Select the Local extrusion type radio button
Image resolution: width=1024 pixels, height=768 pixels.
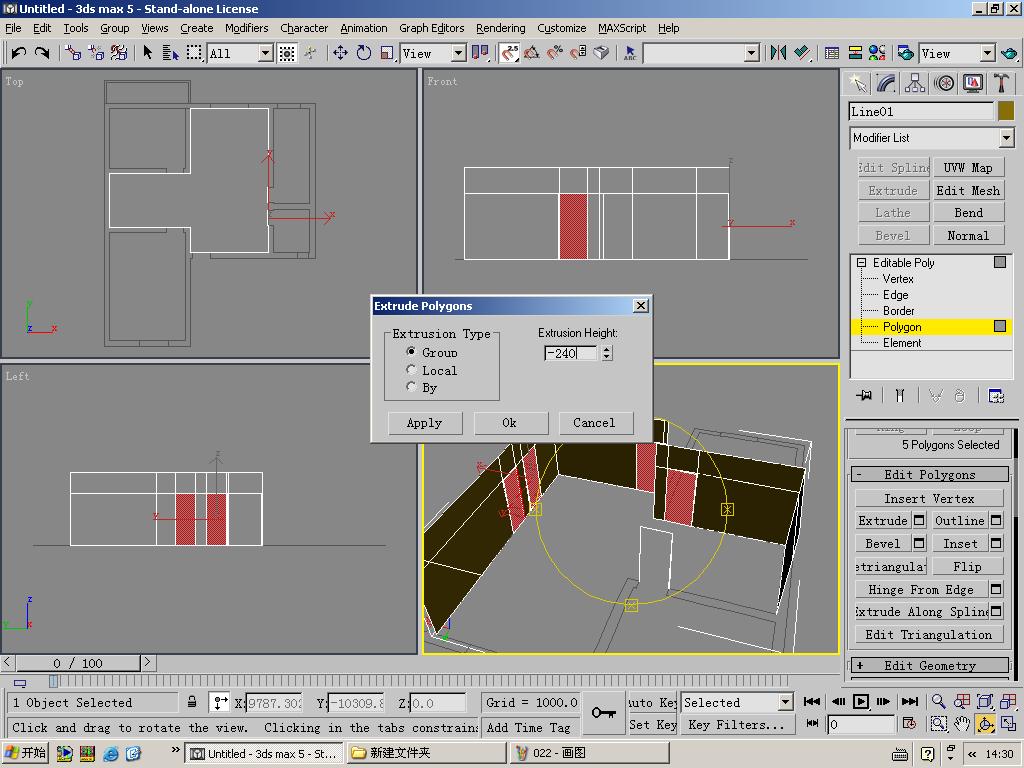click(411, 370)
